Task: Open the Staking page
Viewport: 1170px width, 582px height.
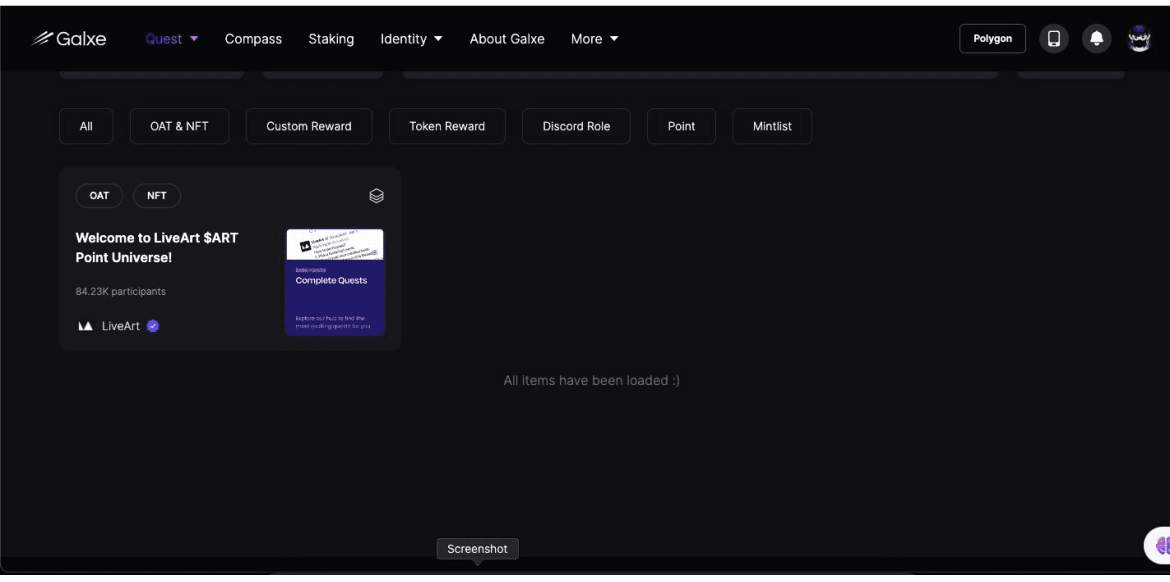Action: (331, 39)
